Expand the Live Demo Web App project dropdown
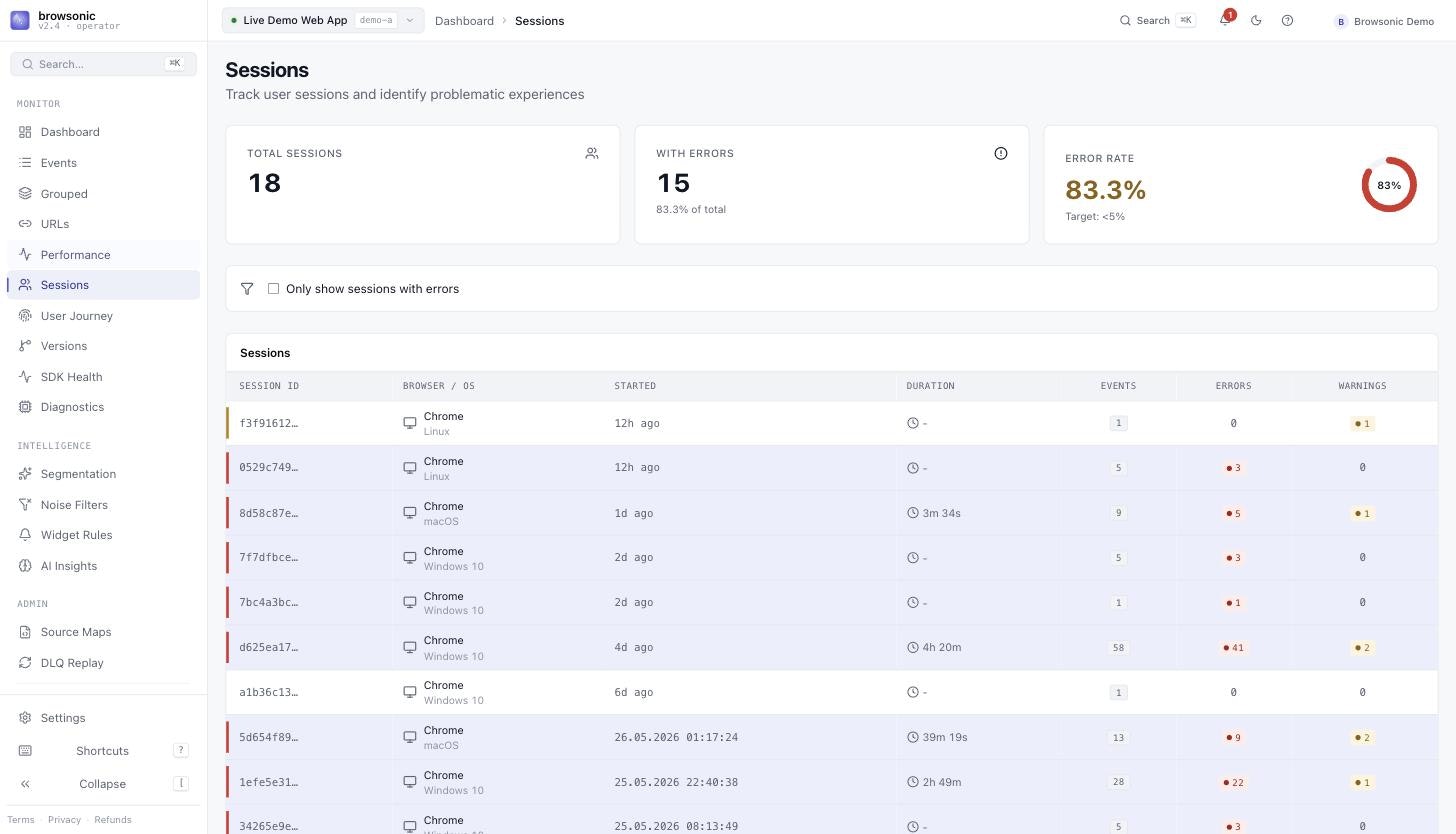 coord(322,20)
